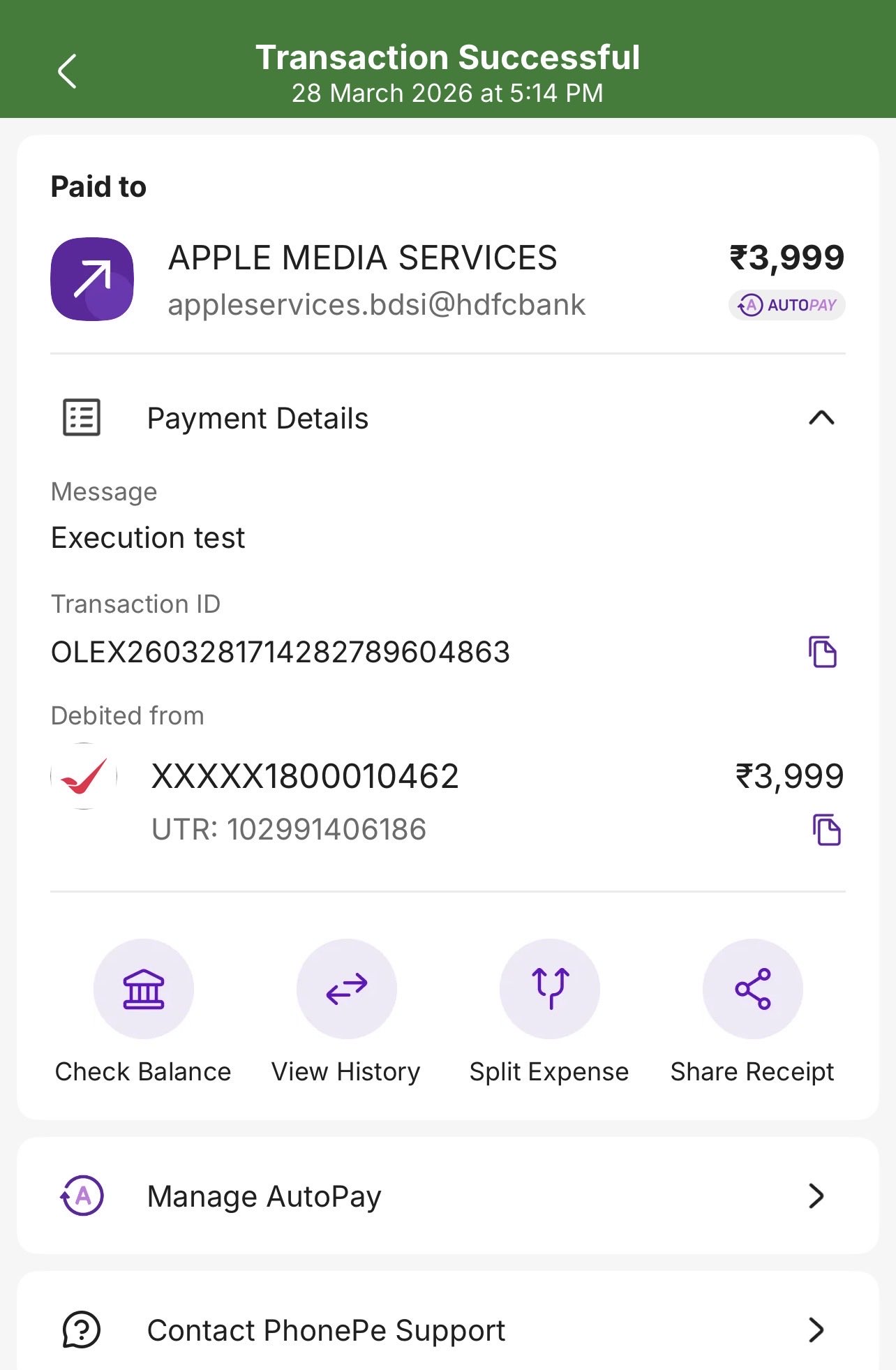Tap the AUTOPAY badge
Screen dimensions: 896x1370
pyautogui.click(x=786, y=305)
